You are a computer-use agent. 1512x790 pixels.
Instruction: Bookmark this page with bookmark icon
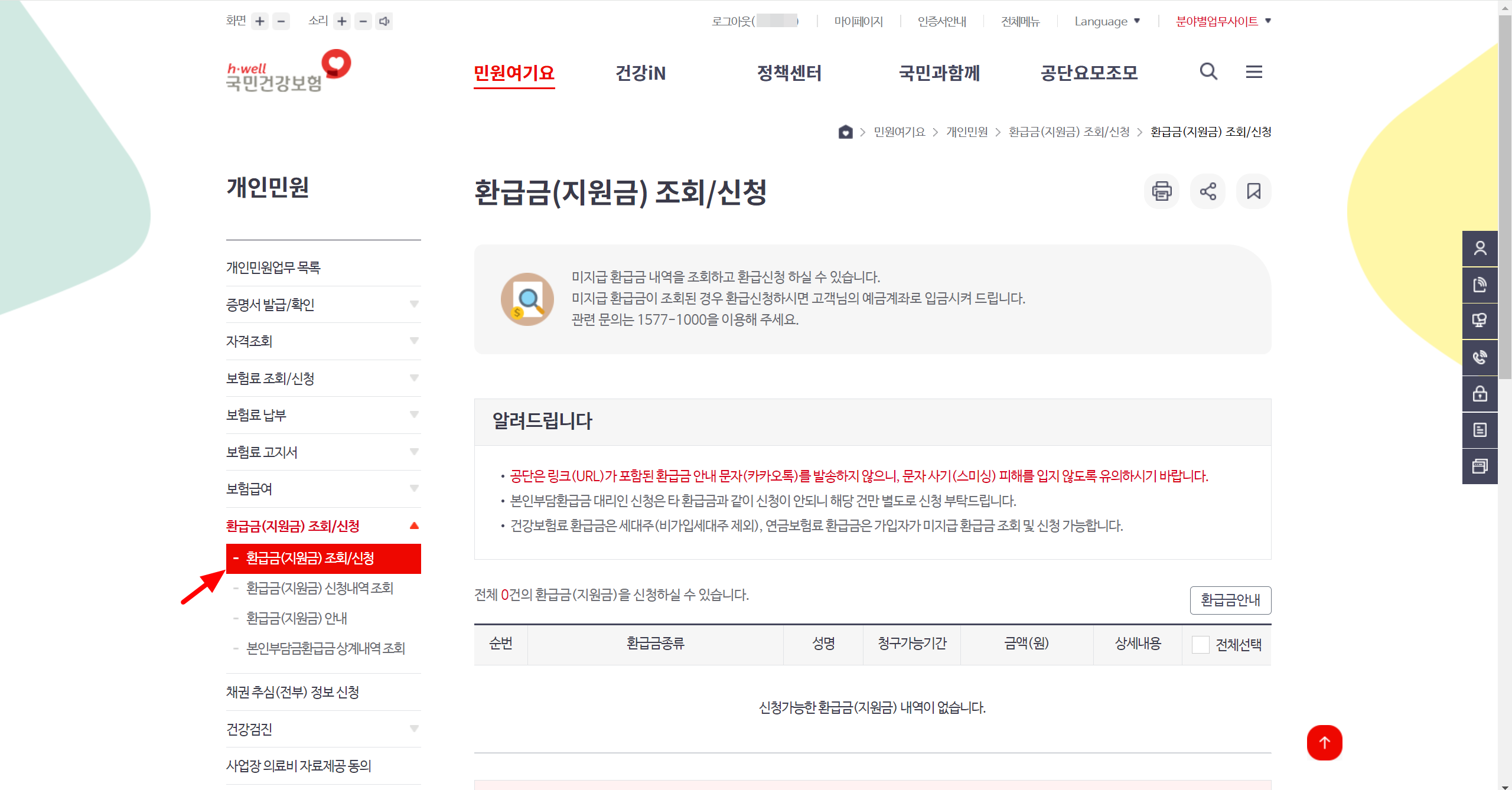1253,191
